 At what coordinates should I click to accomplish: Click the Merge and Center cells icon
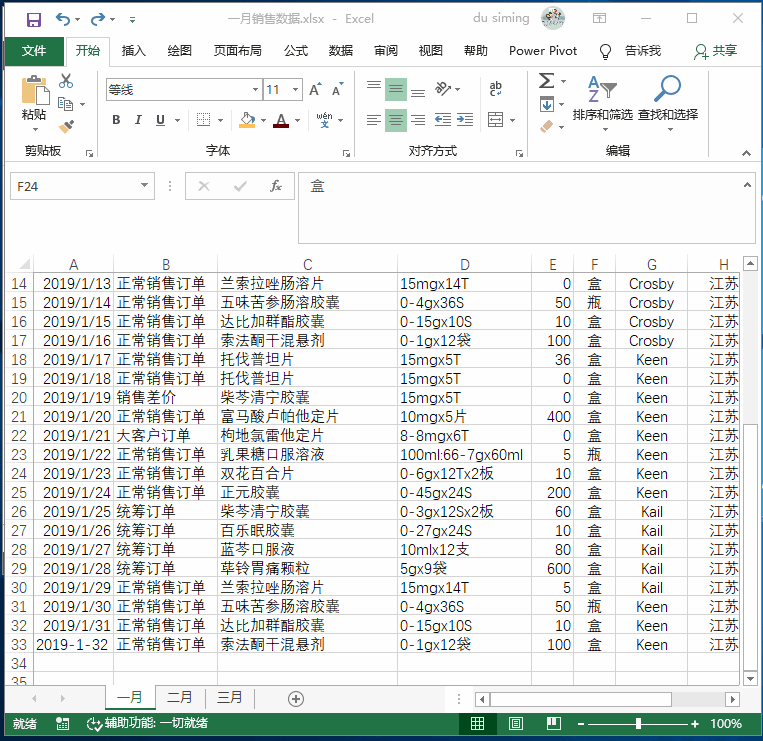point(496,121)
